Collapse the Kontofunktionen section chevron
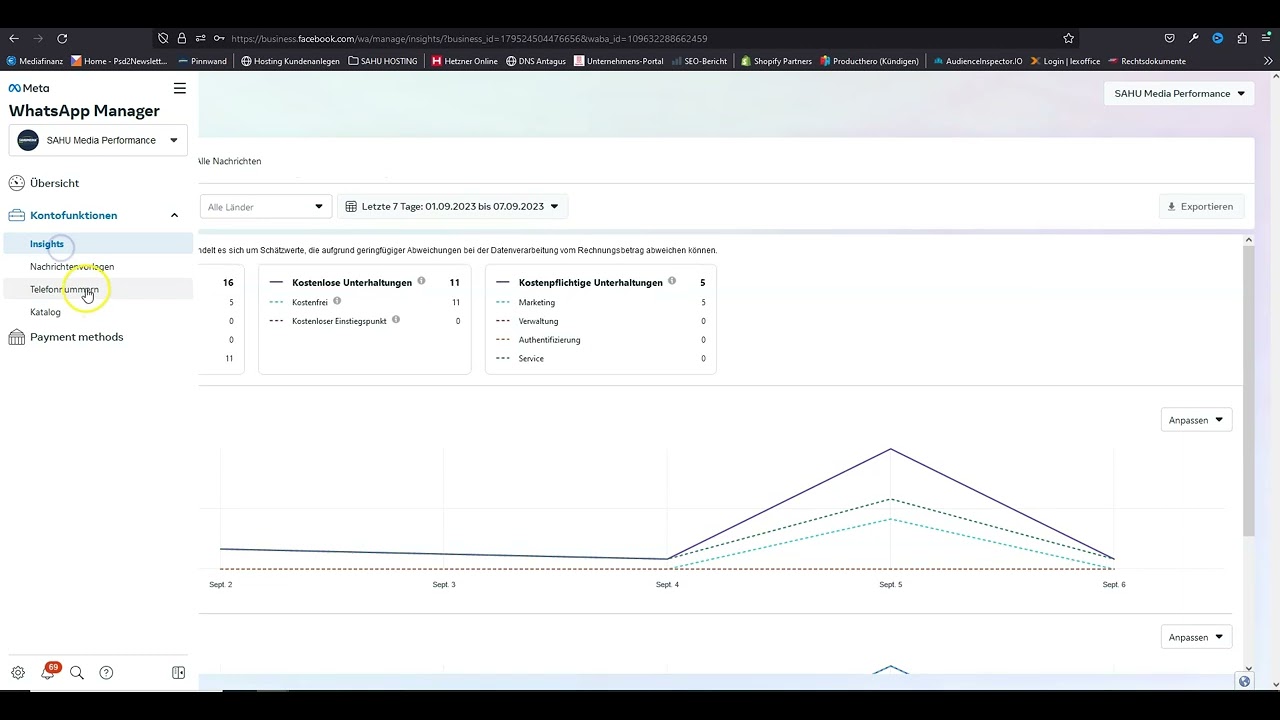The image size is (1280, 720). (174, 215)
